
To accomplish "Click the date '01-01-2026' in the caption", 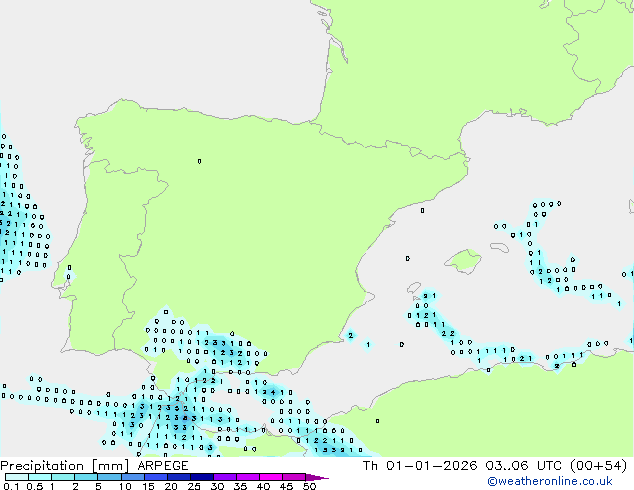I will point(431,466).
